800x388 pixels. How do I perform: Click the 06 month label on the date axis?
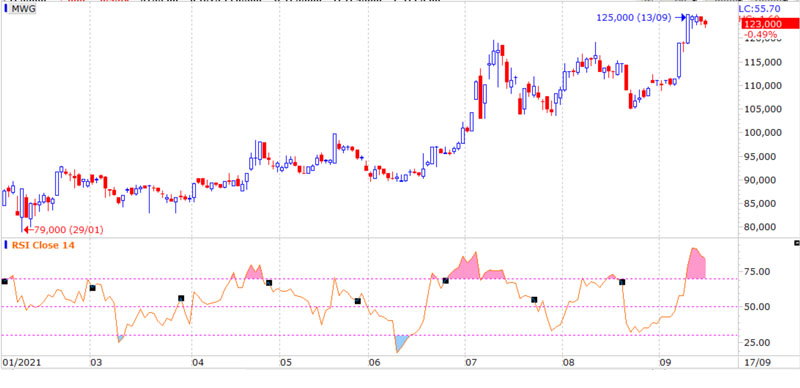pyautogui.click(x=373, y=363)
